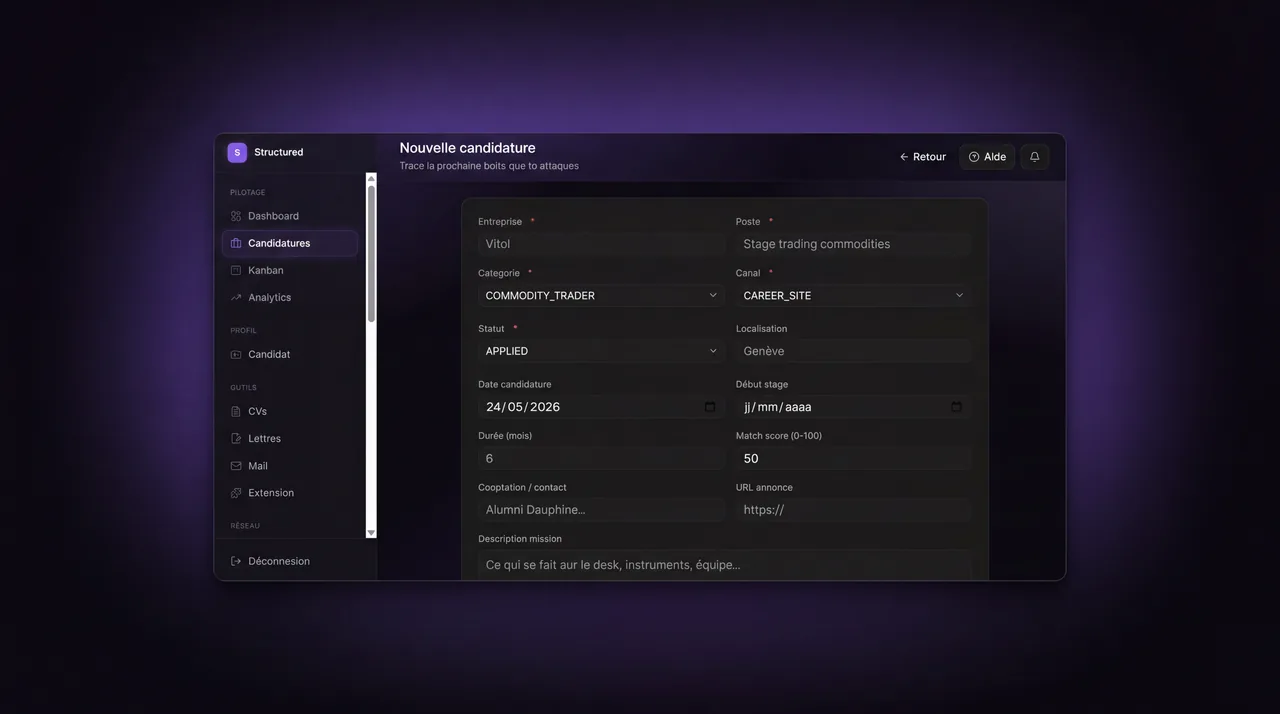Open the Date candidature calendar picker

pyautogui.click(x=710, y=407)
